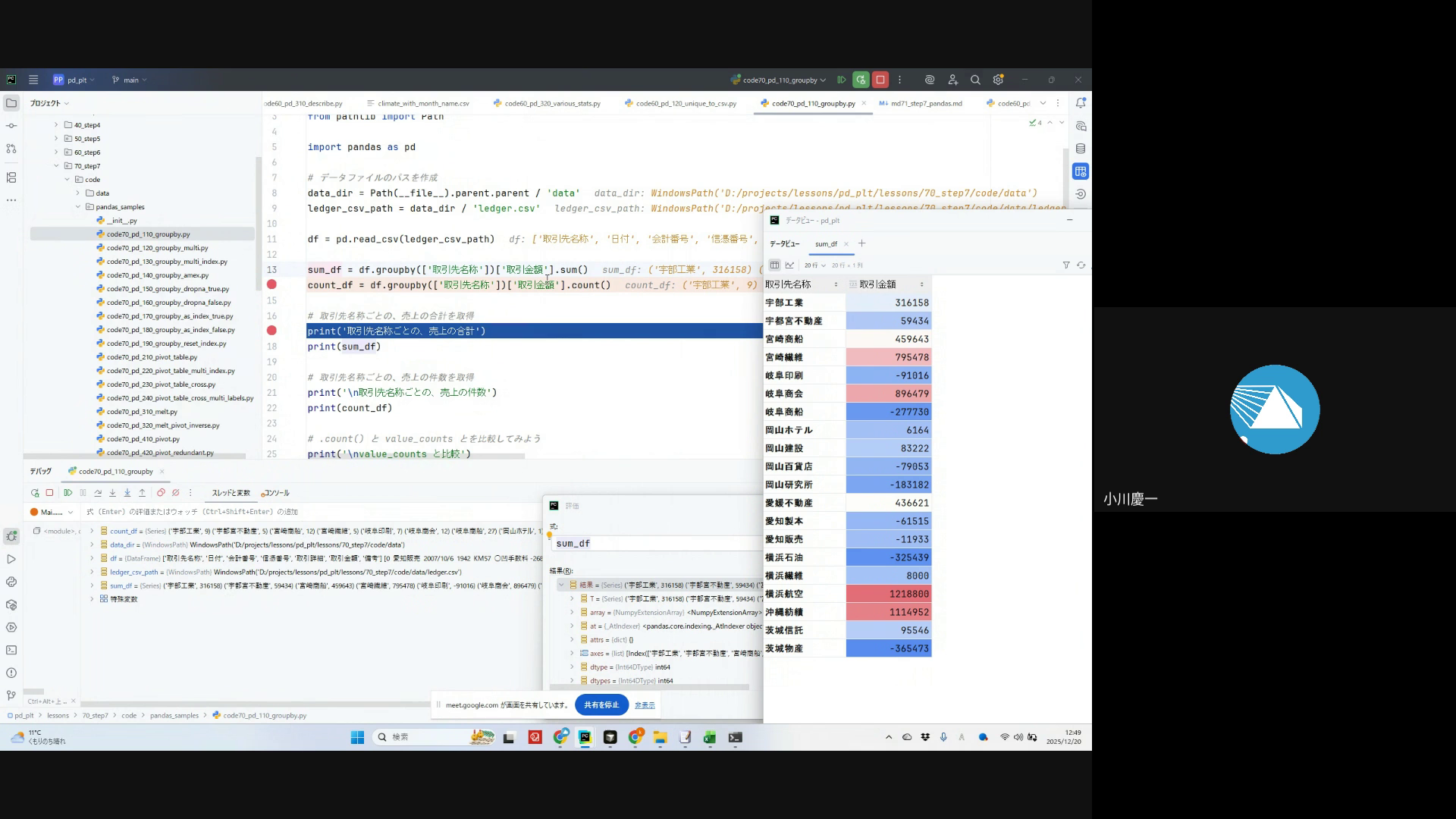Switch to the コンソール tab
Image resolution: width=1456 pixels, height=819 pixels.
point(276,493)
